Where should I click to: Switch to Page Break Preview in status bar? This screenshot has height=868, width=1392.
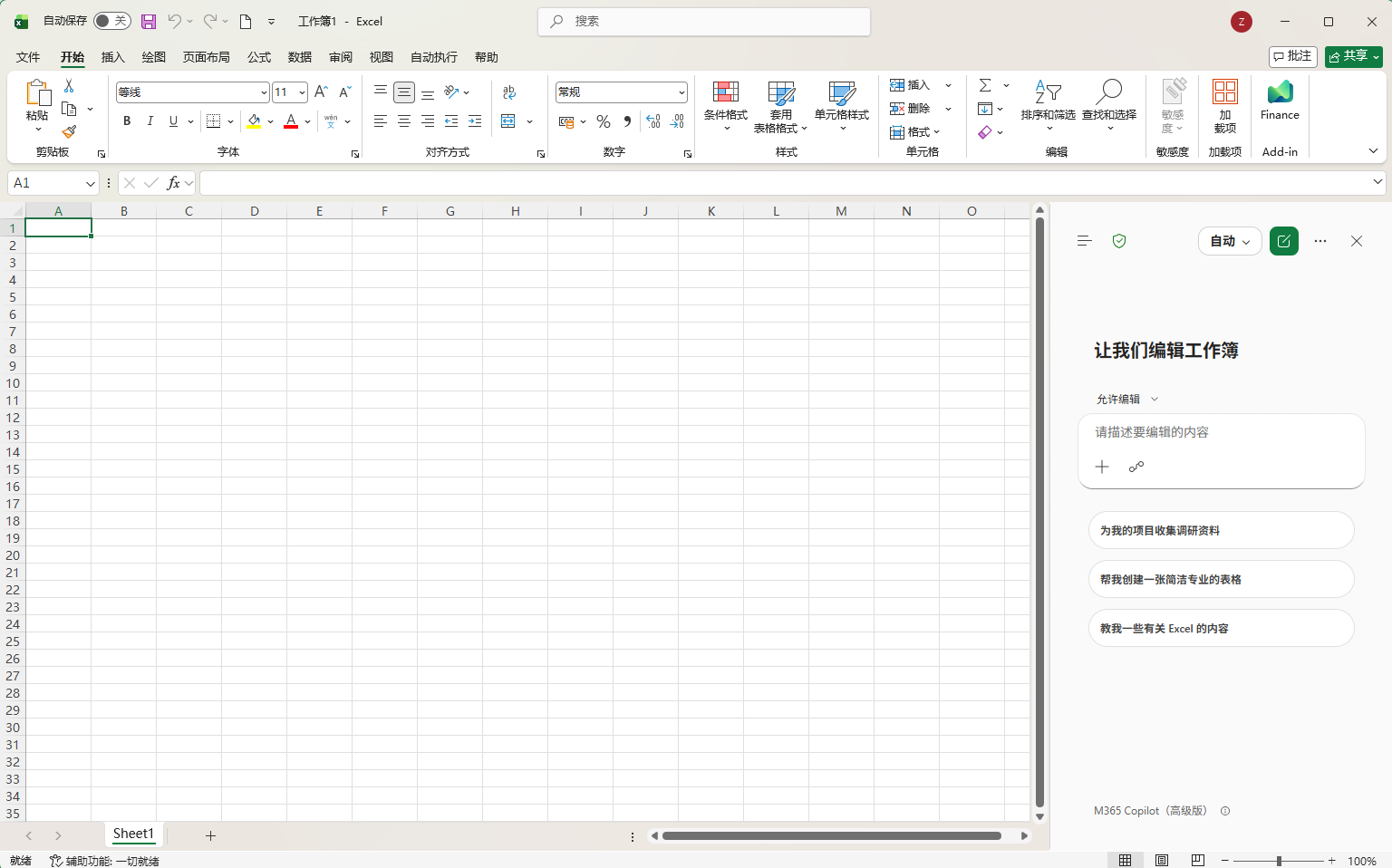coord(1198,860)
